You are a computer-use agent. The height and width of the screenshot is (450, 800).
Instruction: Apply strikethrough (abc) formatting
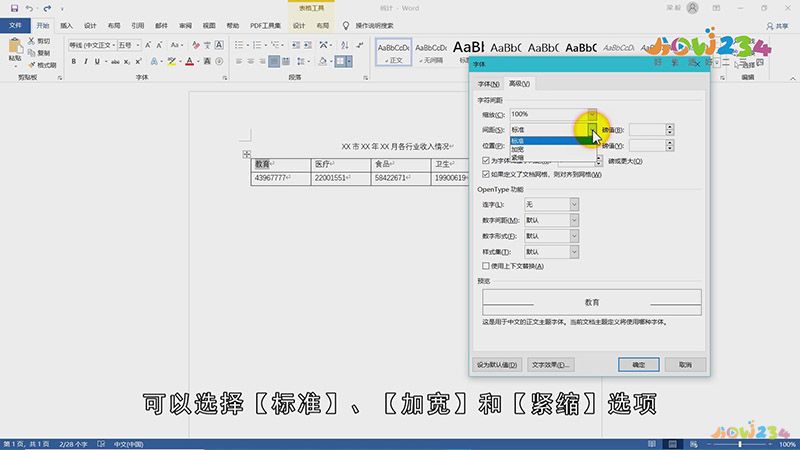pyautogui.click(x=115, y=62)
